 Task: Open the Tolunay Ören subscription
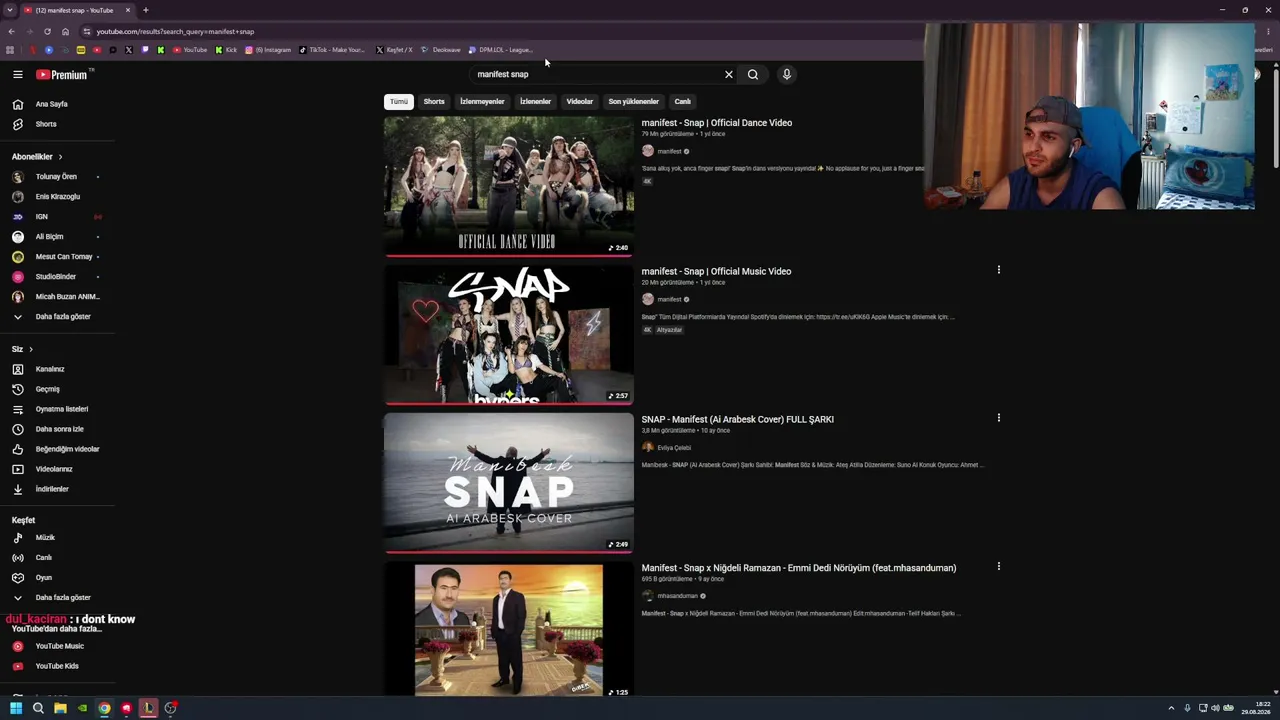(57, 177)
